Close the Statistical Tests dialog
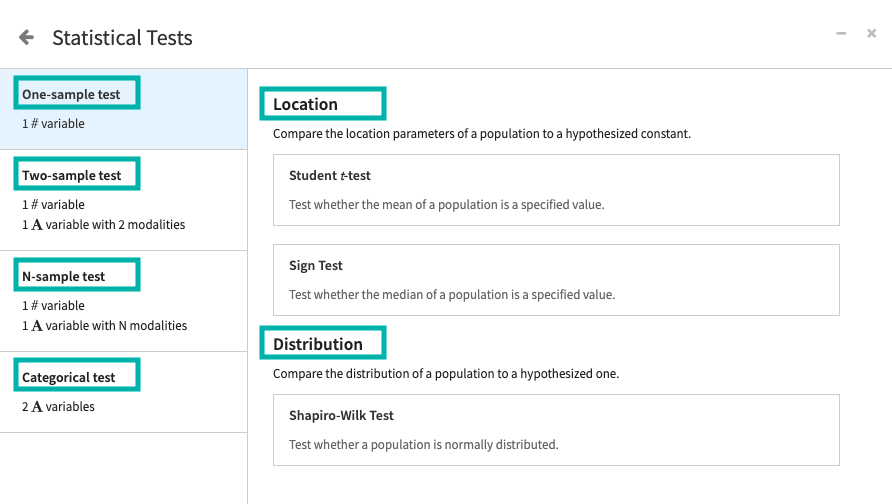Screen dimensions: 892x504 [x=871, y=34]
